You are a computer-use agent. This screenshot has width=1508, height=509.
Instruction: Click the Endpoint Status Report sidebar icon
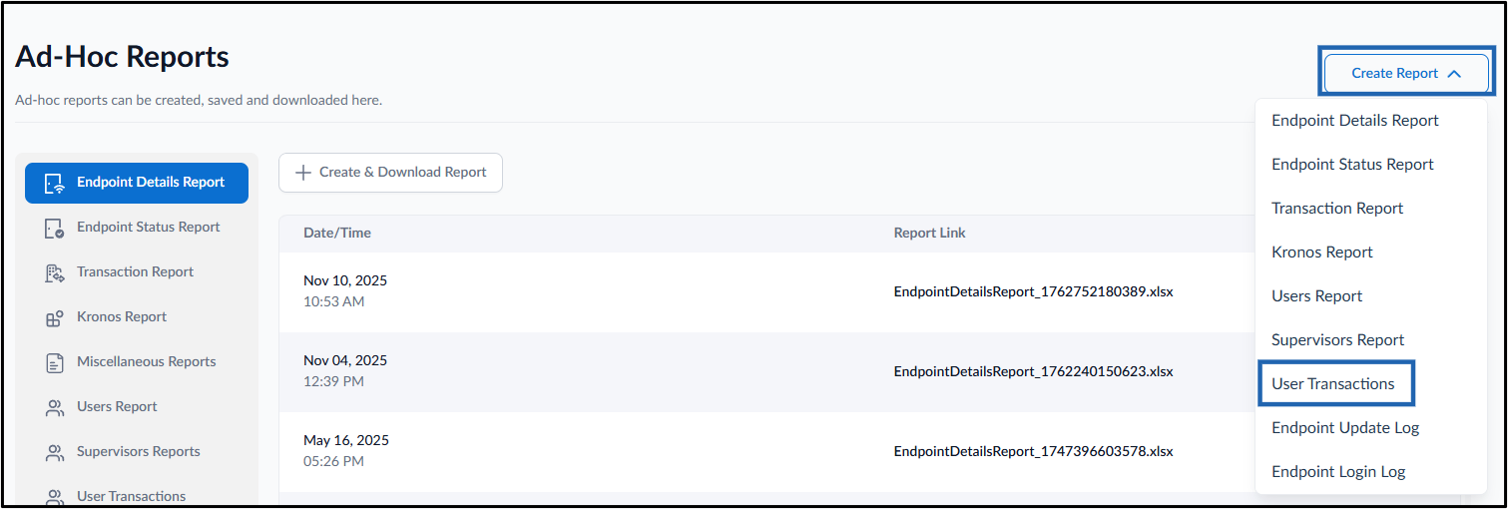click(55, 228)
